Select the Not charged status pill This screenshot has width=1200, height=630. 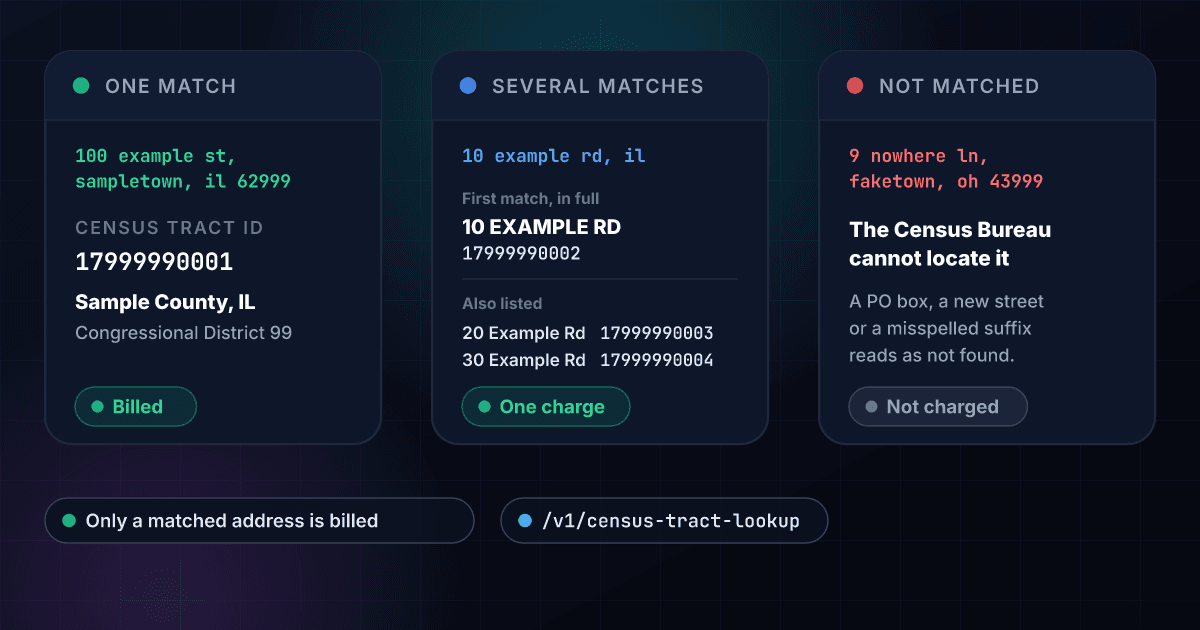coord(938,407)
